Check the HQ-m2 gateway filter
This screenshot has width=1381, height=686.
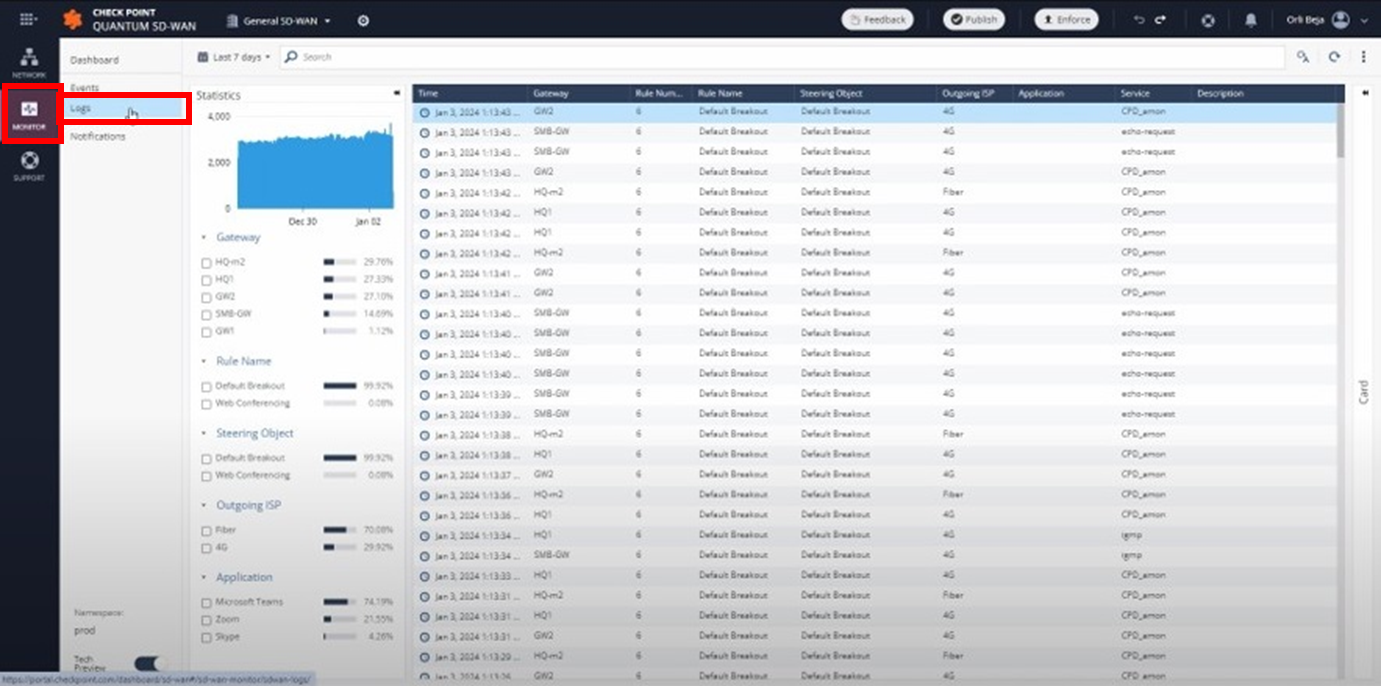pyautogui.click(x=206, y=262)
